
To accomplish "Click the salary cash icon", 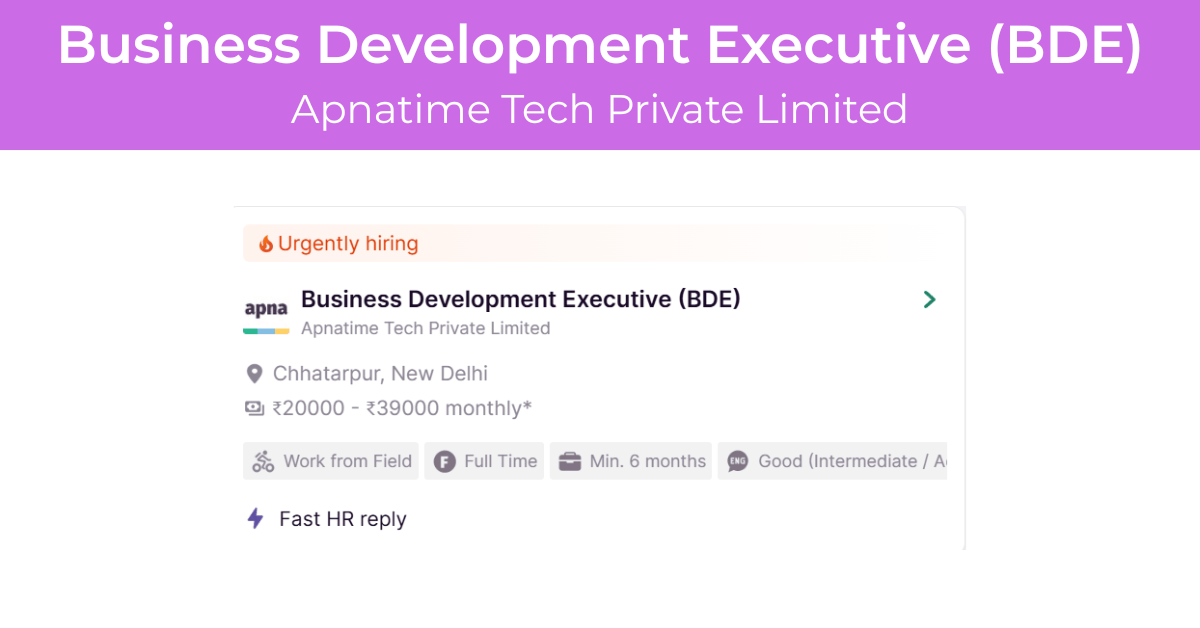I will tap(254, 408).
